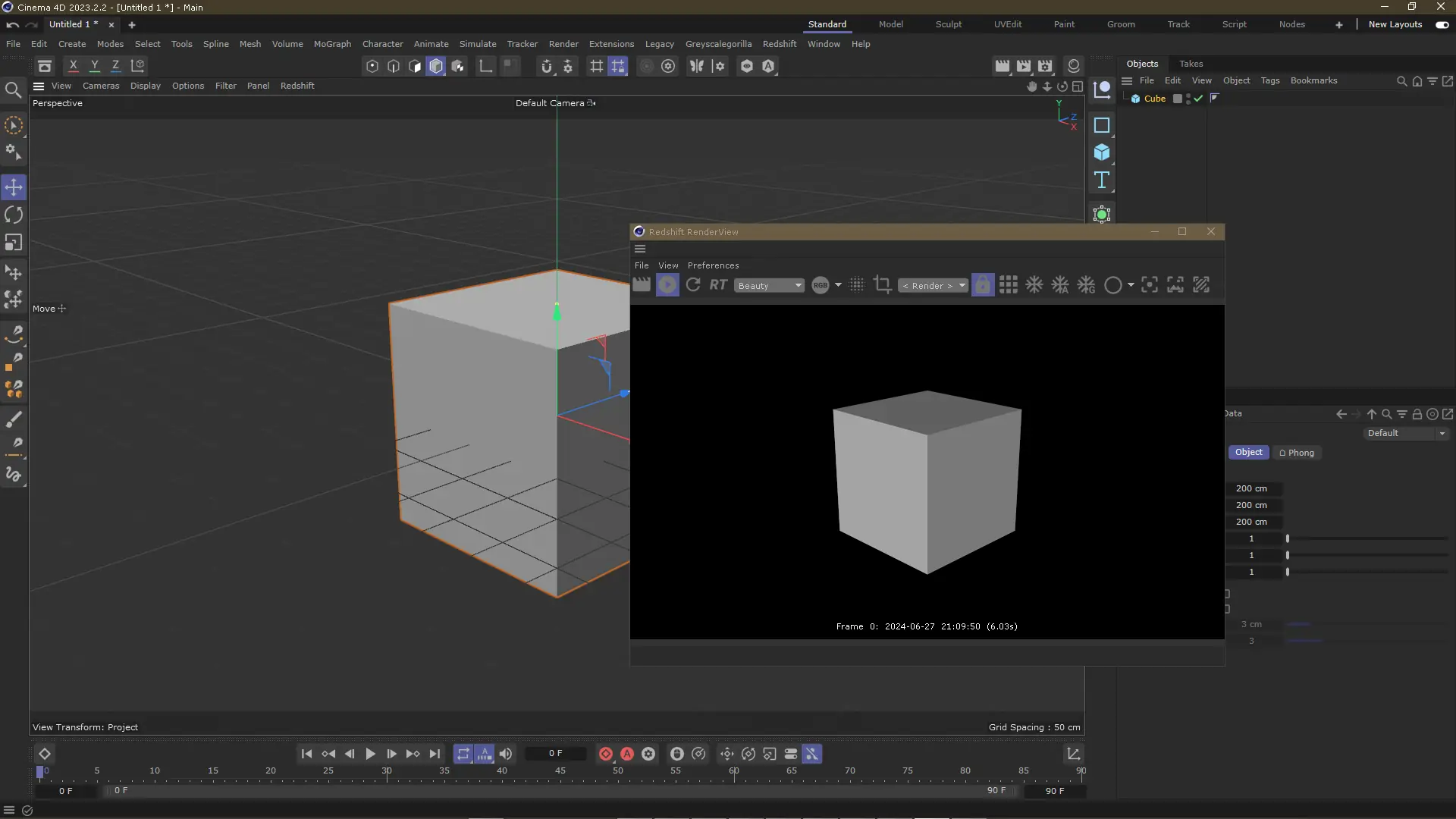Viewport: 1456px width, 819px height.
Task: Open the MoGraph menu
Action: coord(332,44)
